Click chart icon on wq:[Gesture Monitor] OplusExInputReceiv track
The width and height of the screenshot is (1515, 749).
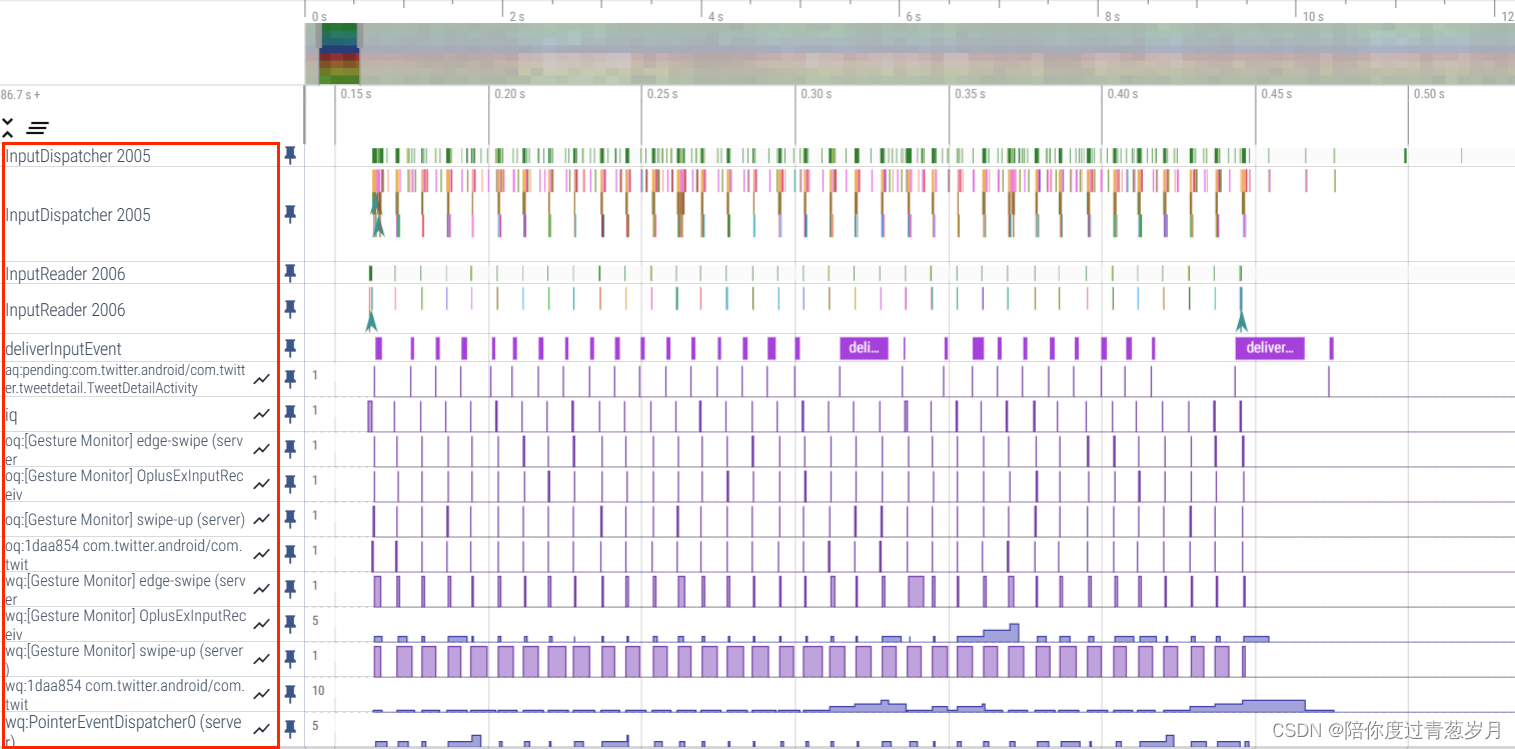click(262, 624)
